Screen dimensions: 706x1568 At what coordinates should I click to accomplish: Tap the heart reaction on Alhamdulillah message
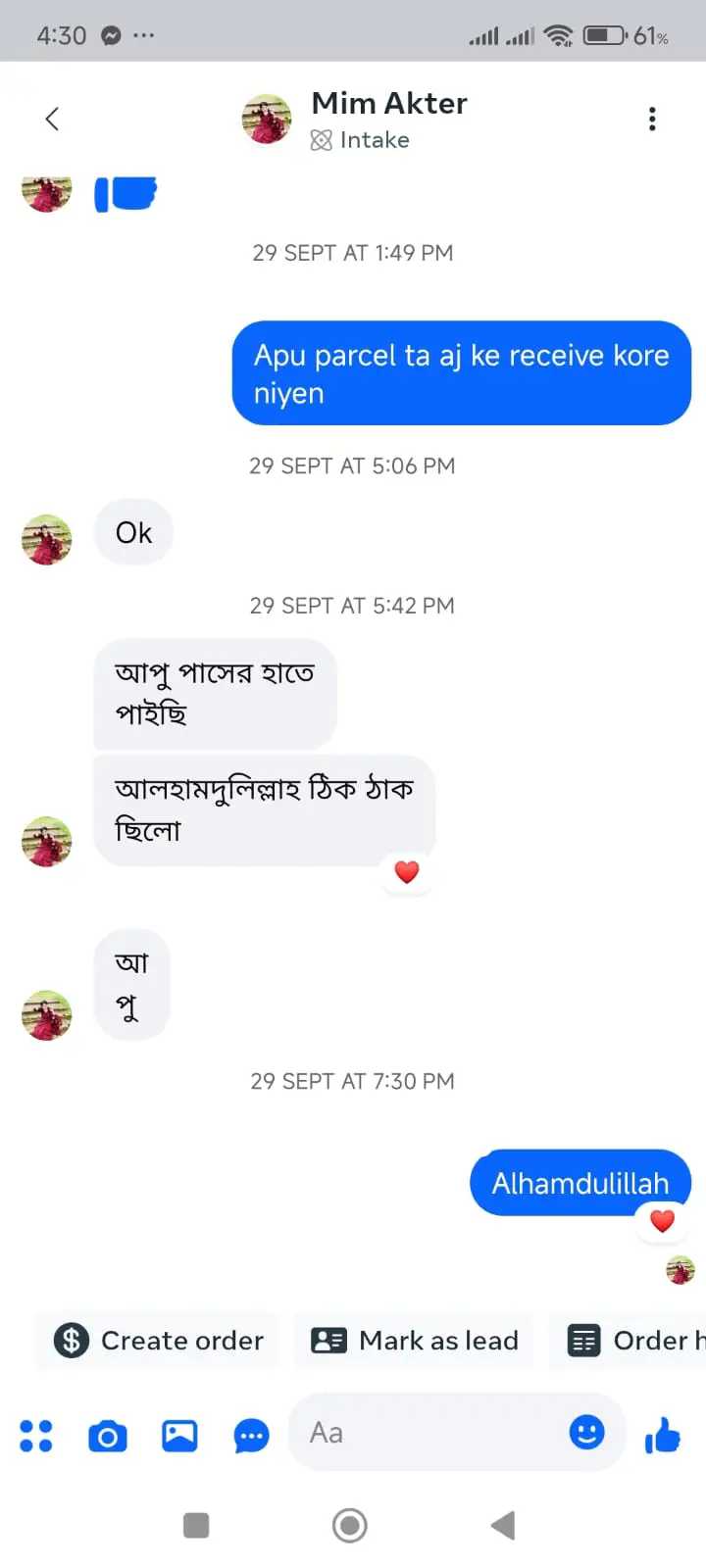coord(663,1221)
